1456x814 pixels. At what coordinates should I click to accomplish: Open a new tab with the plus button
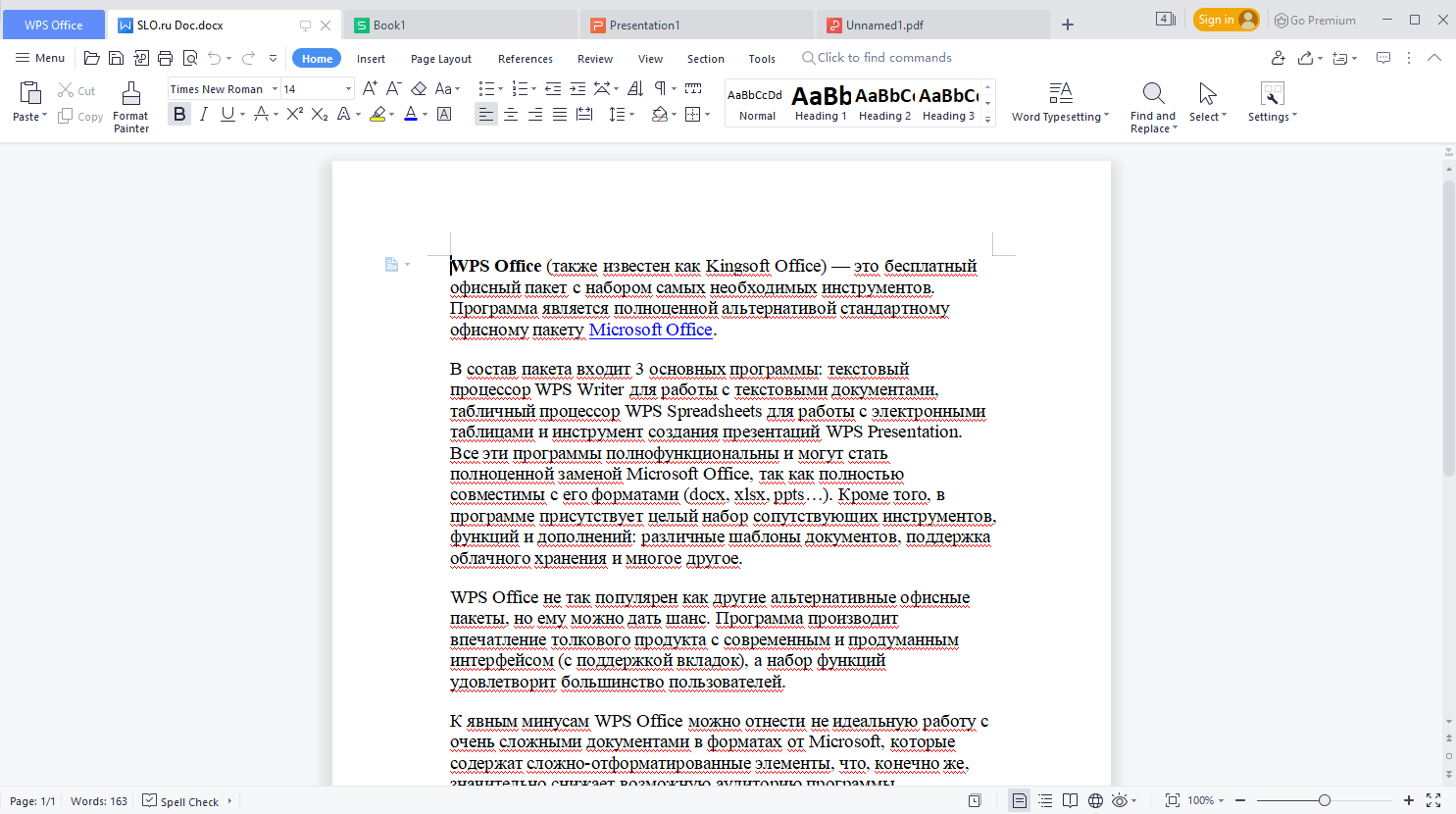pos(1068,25)
